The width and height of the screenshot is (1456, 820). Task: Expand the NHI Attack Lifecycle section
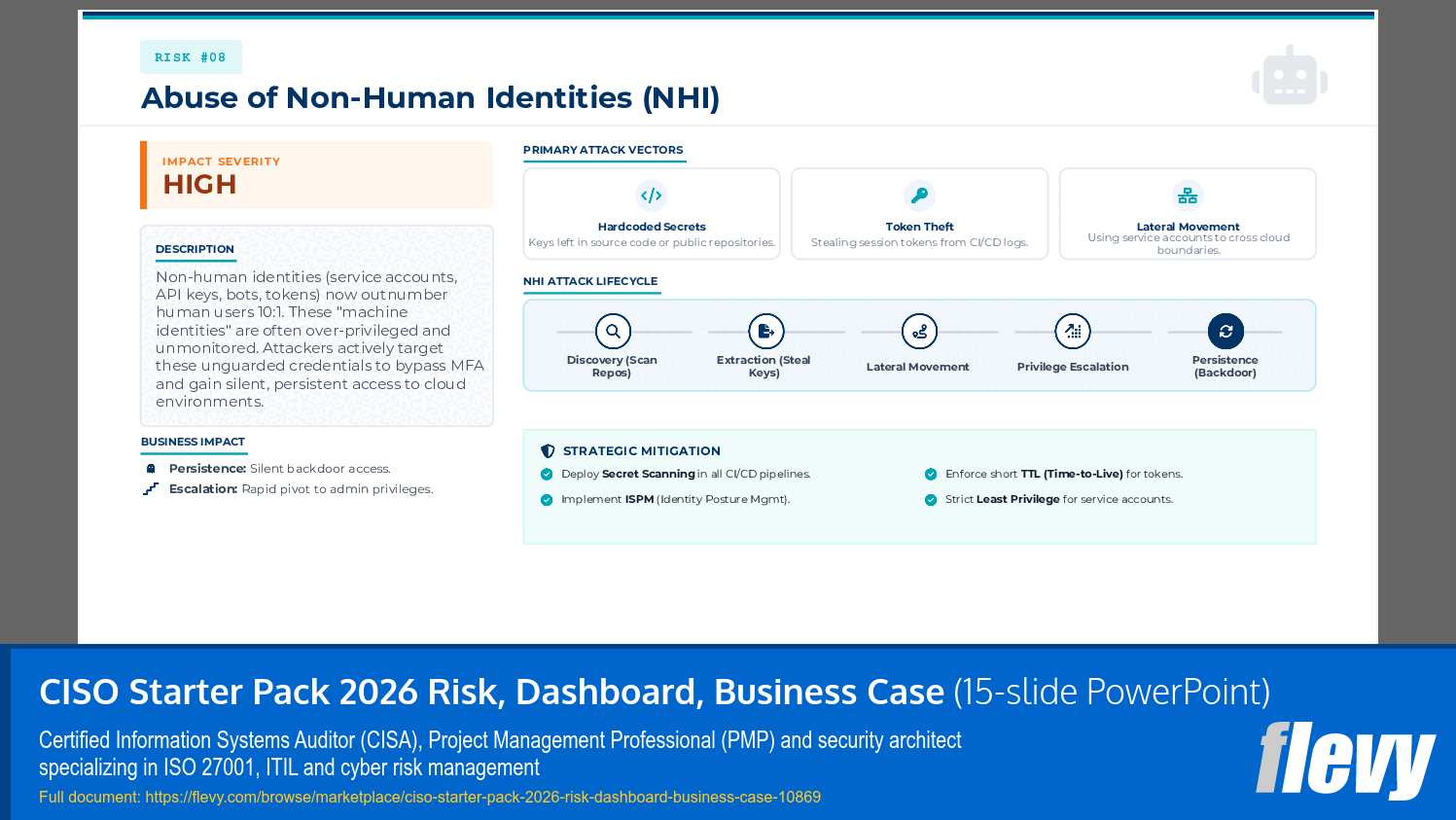click(591, 281)
